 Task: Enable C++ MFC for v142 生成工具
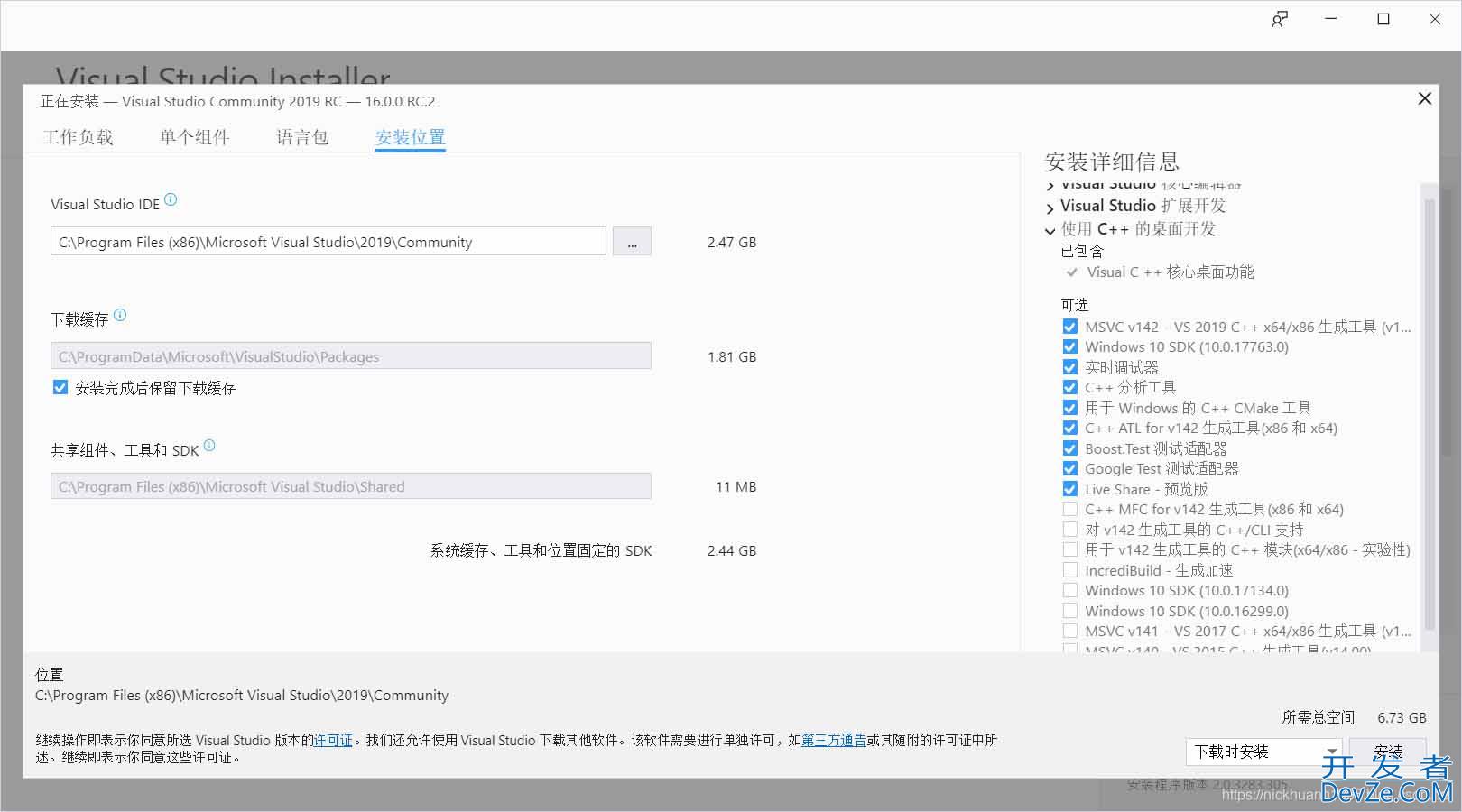pyautogui.click(x=1070, y=510)
